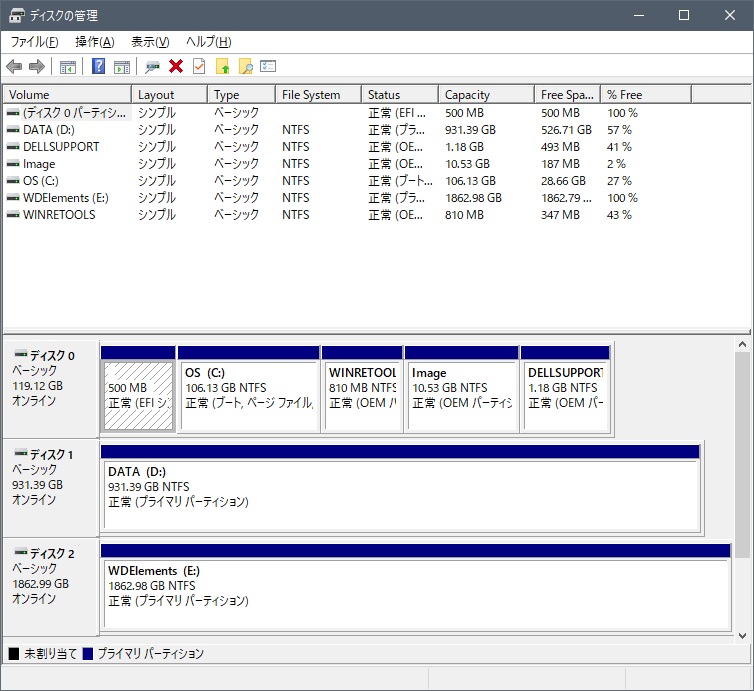Click the disk pane vertical scrollbar thumb
Viewport: 754px width, 691px height.
[x=742, y=454]
